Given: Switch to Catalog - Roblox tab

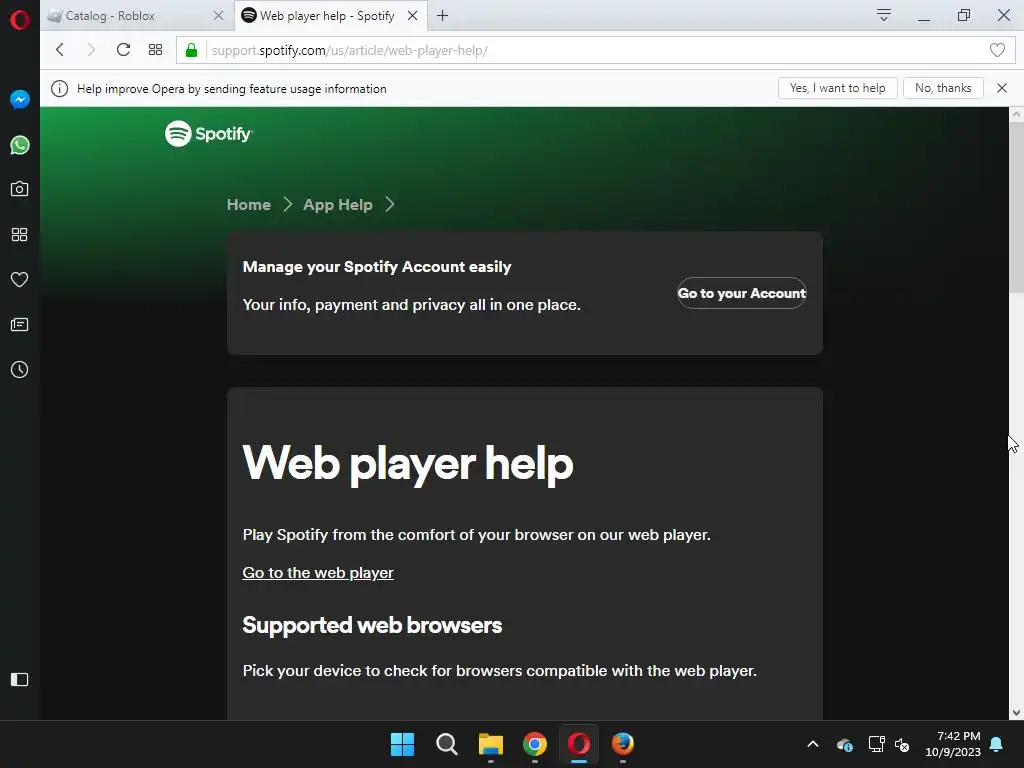Looking at the screenshot, I should 135,16.
